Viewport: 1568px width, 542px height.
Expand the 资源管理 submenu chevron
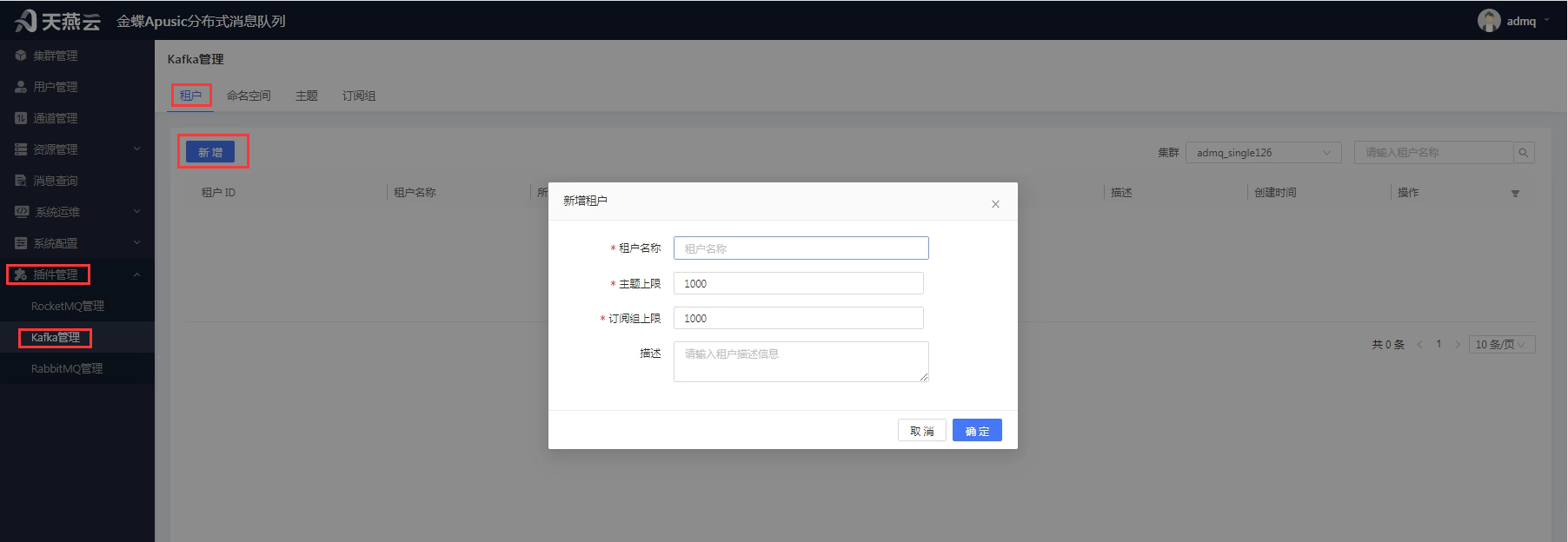[x=136, y=149]
